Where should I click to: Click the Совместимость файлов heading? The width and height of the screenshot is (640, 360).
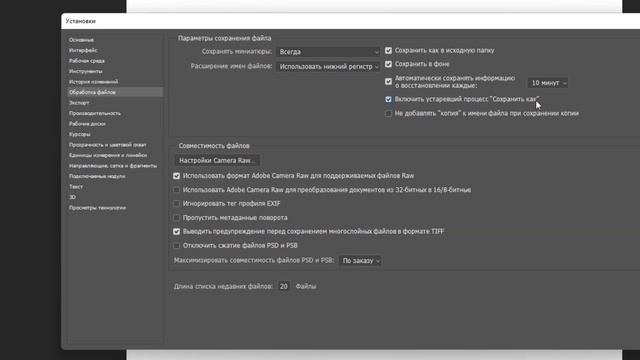click(214, 146)
